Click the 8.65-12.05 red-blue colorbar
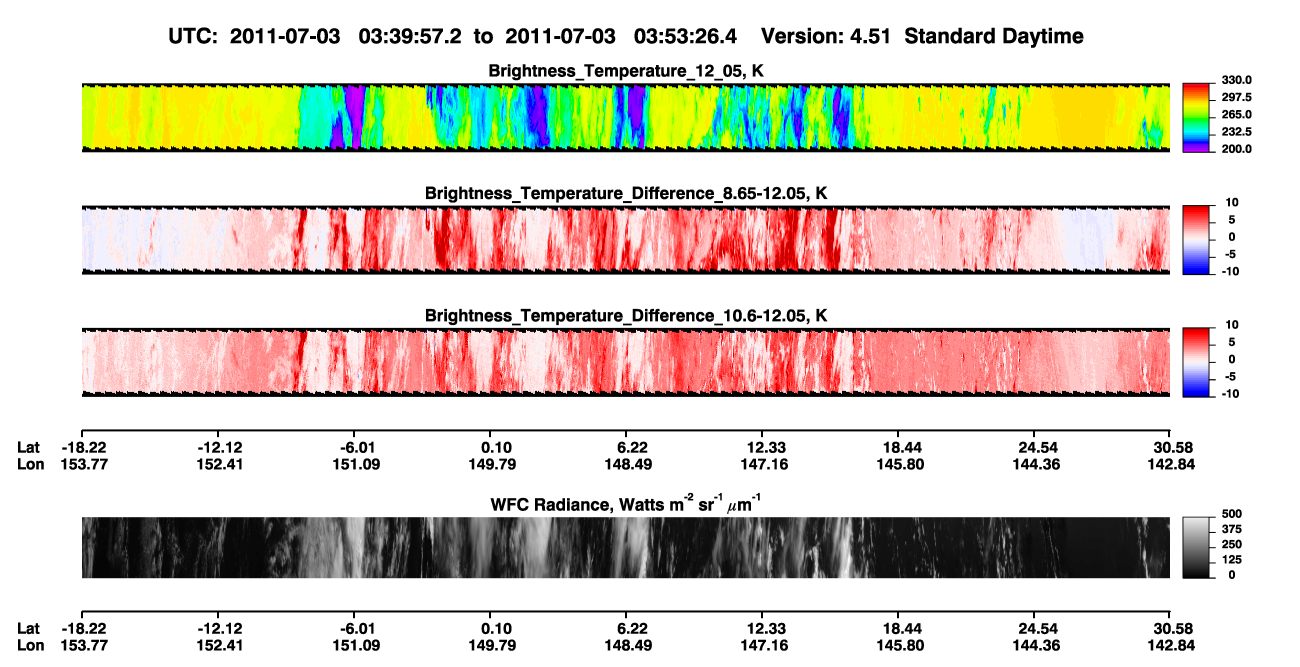Image resolution: width=1300 pixels, height=667 pixels. click(x=1195, y=238)
